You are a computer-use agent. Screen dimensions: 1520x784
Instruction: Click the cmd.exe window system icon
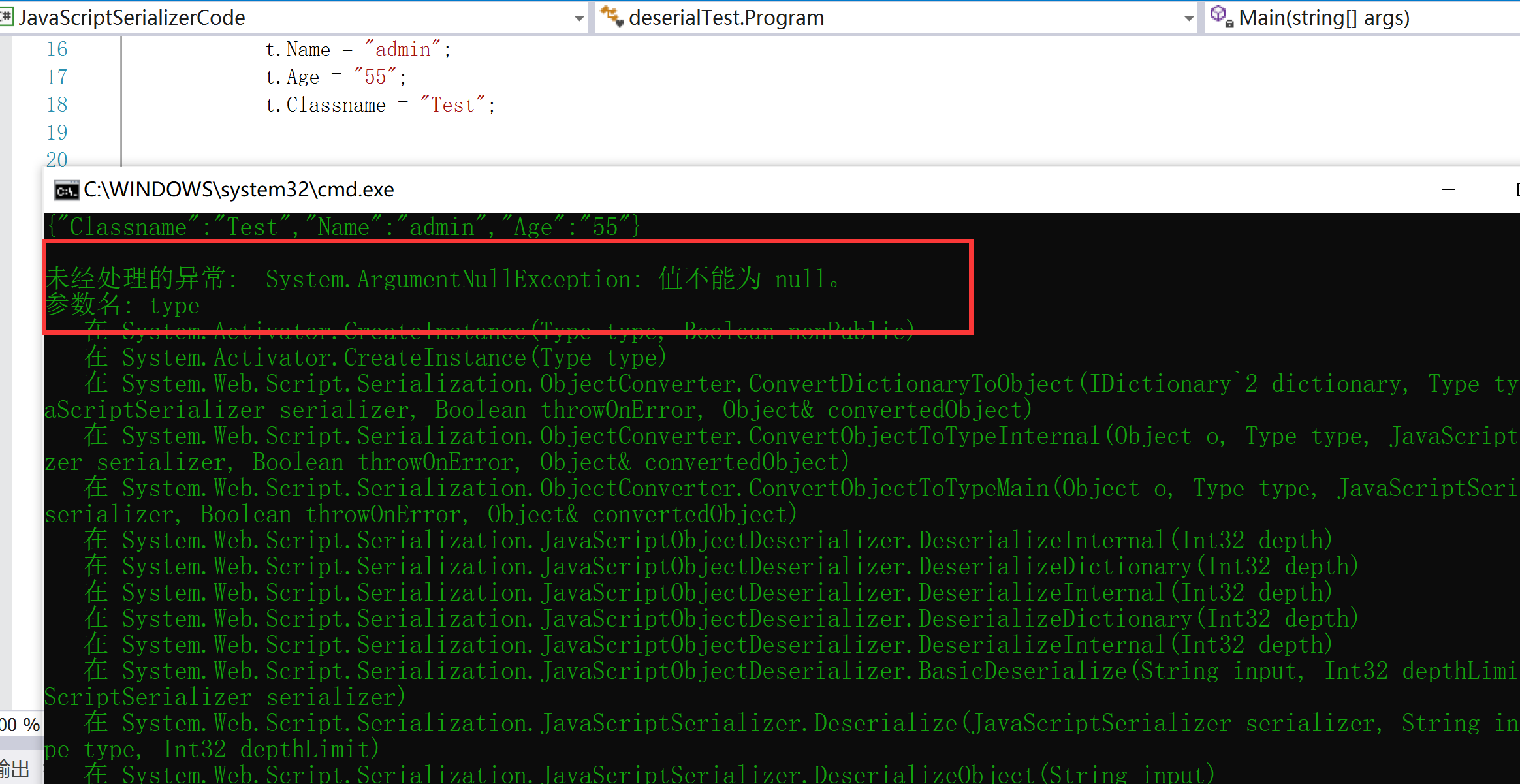click(x=67, y=190)
